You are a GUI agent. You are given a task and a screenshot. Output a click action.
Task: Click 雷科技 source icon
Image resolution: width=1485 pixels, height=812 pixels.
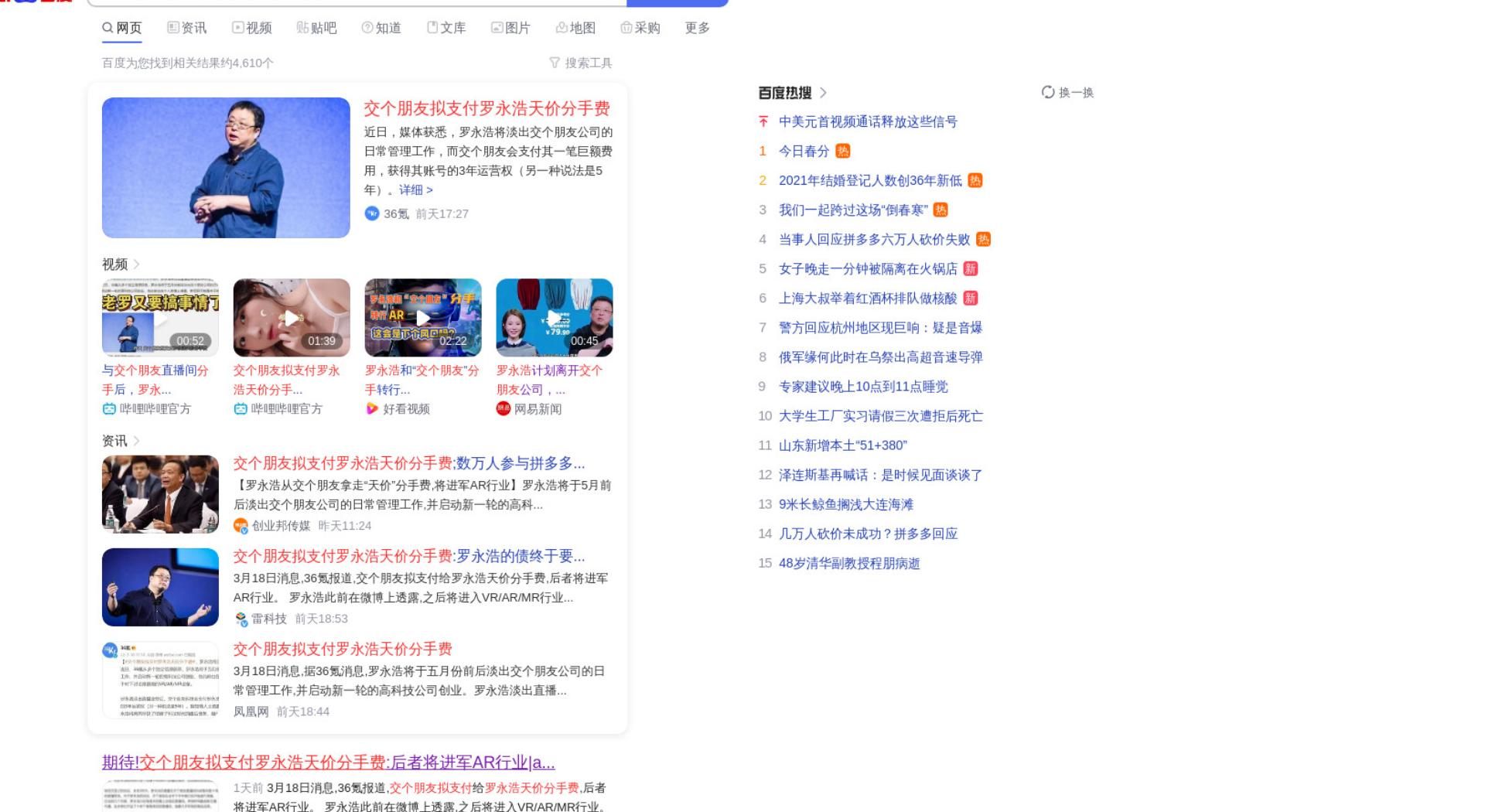[241, 619]
